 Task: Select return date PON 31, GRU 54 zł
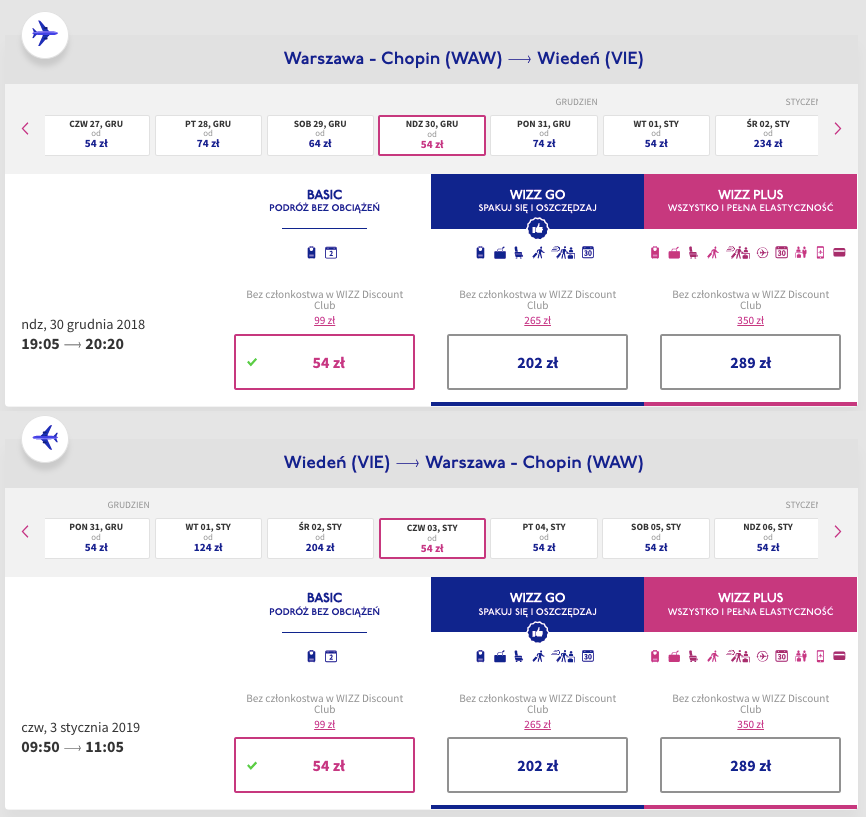pos(97,539)
